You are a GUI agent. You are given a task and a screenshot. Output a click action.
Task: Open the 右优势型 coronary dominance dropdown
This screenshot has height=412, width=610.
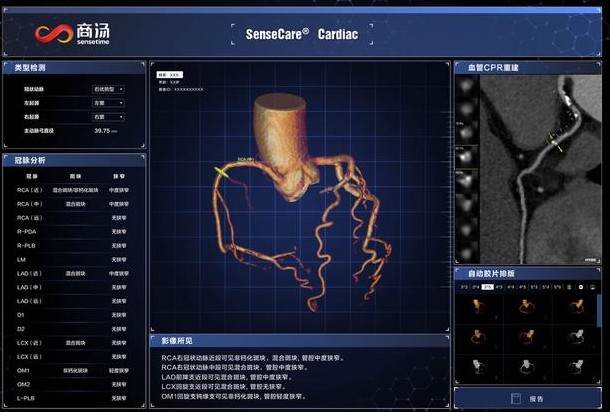108,89
